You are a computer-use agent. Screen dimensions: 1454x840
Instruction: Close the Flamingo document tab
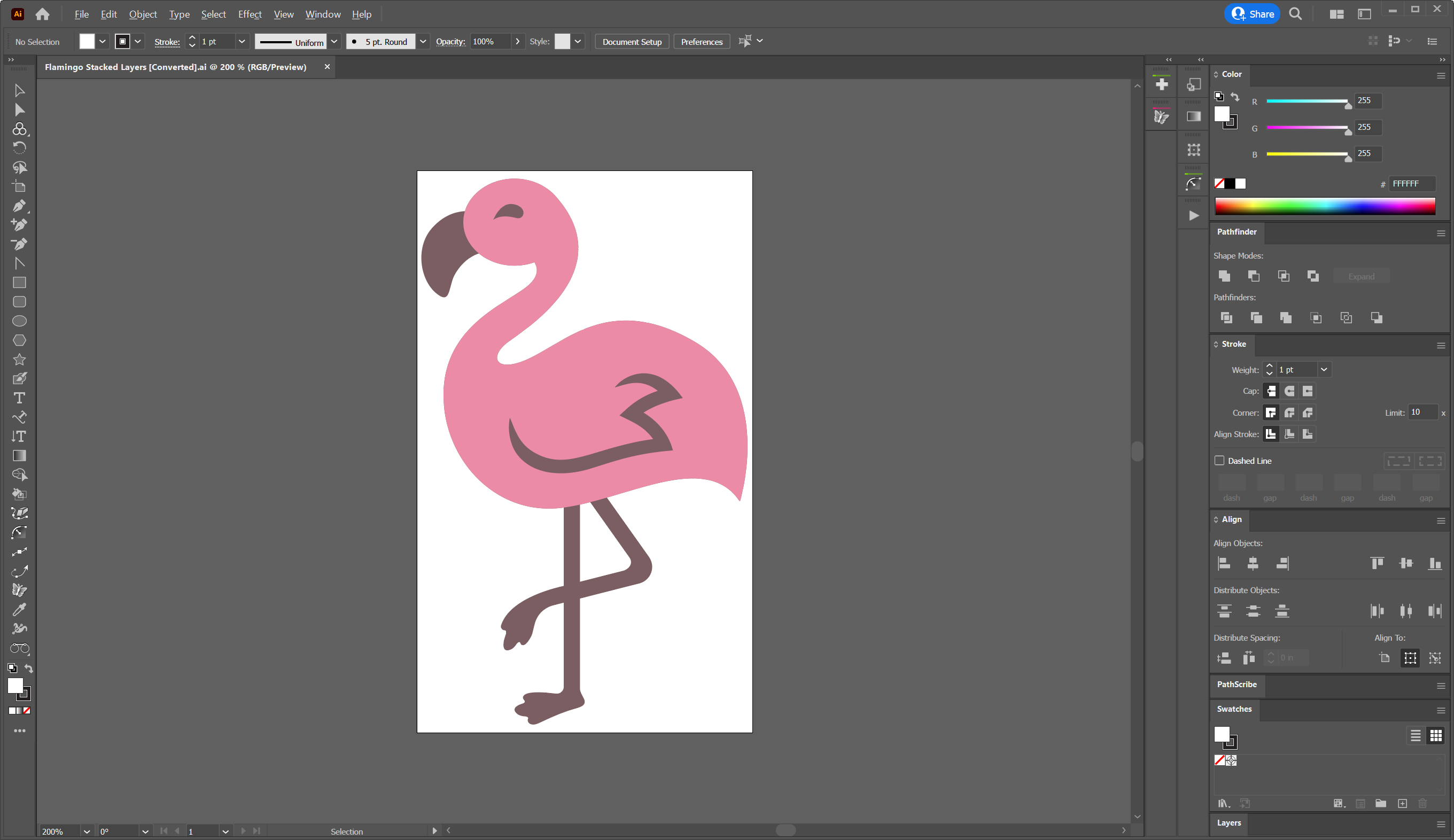pos(327,67)
